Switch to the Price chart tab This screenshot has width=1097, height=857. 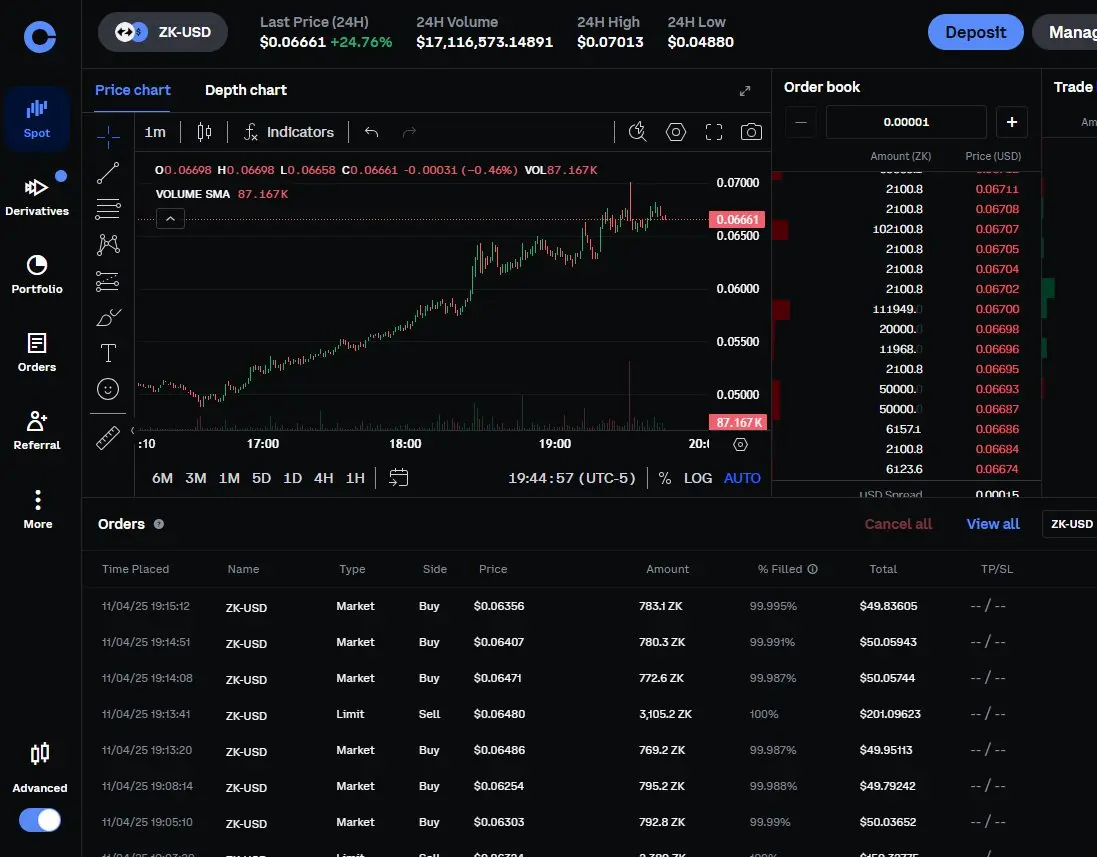[x=132, y=90]
